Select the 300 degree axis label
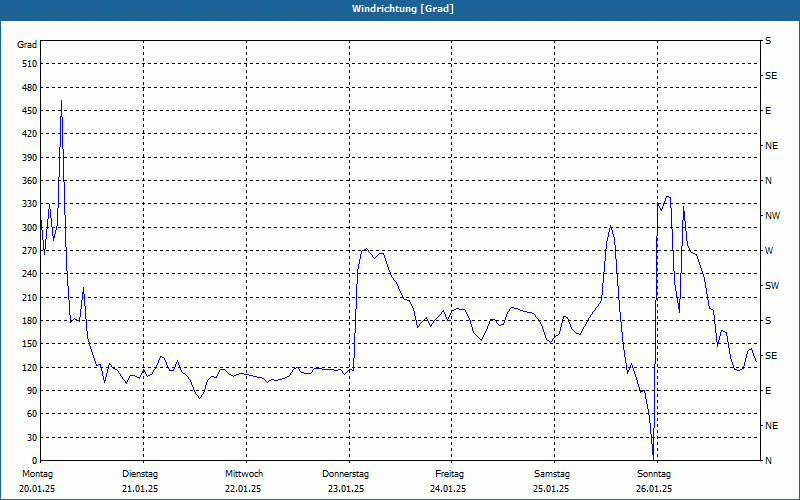This screenshot has width=800, height=500. point(30,227)
